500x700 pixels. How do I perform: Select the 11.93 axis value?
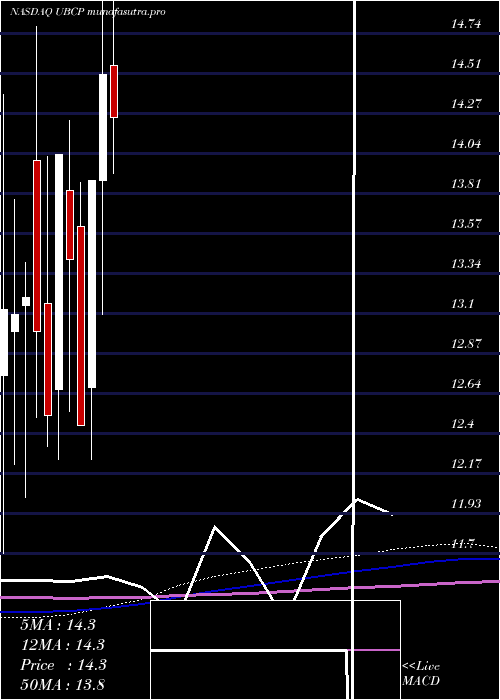pyautogui.click(x=466, y=504)
